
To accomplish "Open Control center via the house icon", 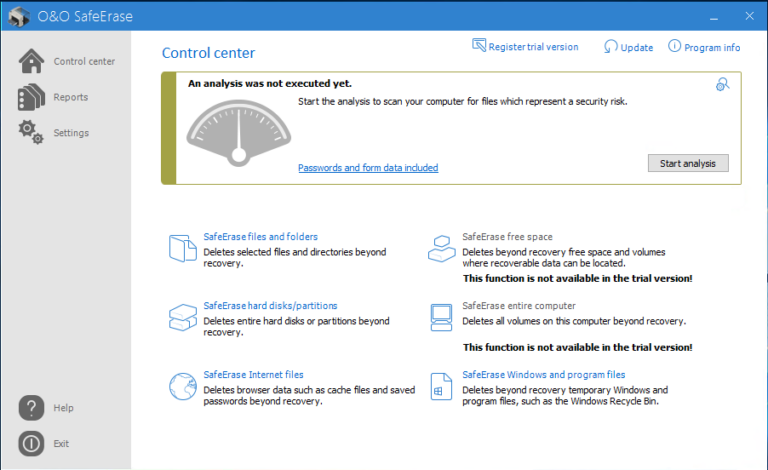I will (x=31, y=61).
